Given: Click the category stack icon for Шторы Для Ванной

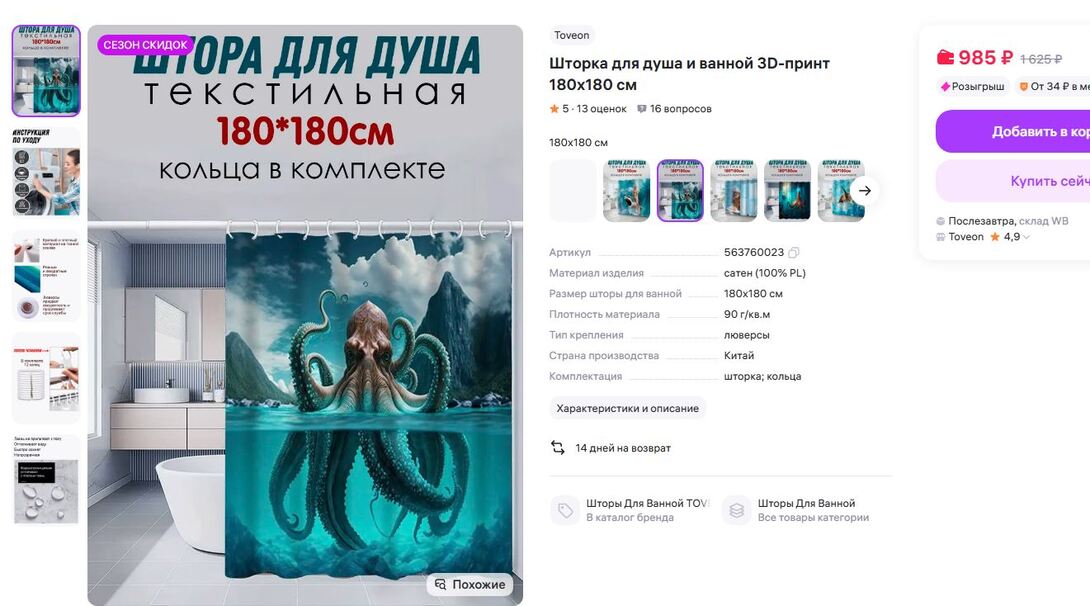Looking at the screenshot, I should tap(737, 510).
